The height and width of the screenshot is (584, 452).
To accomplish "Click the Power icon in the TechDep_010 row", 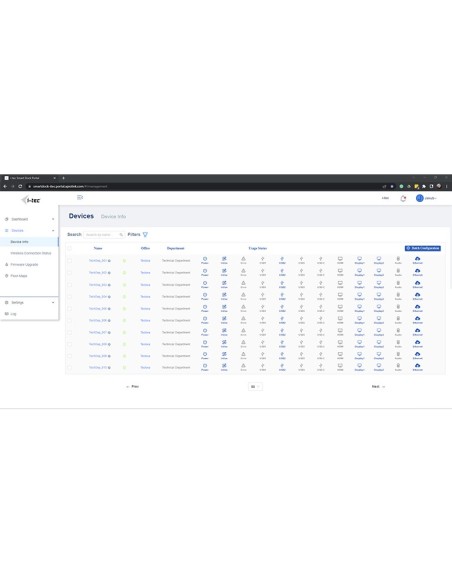I will click(x=205, y=365).
